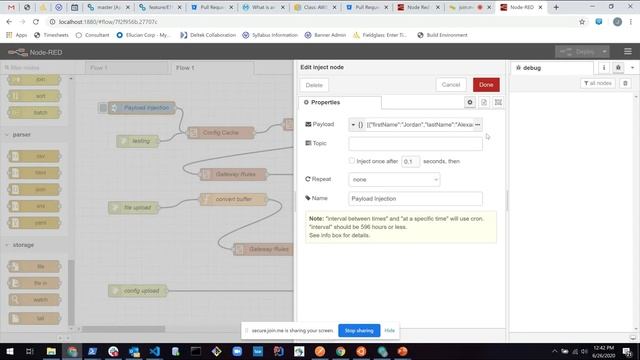Open a new browser tab
This screenshot has width=640, height=360.
pyautogui.click(x=556, y=7)
